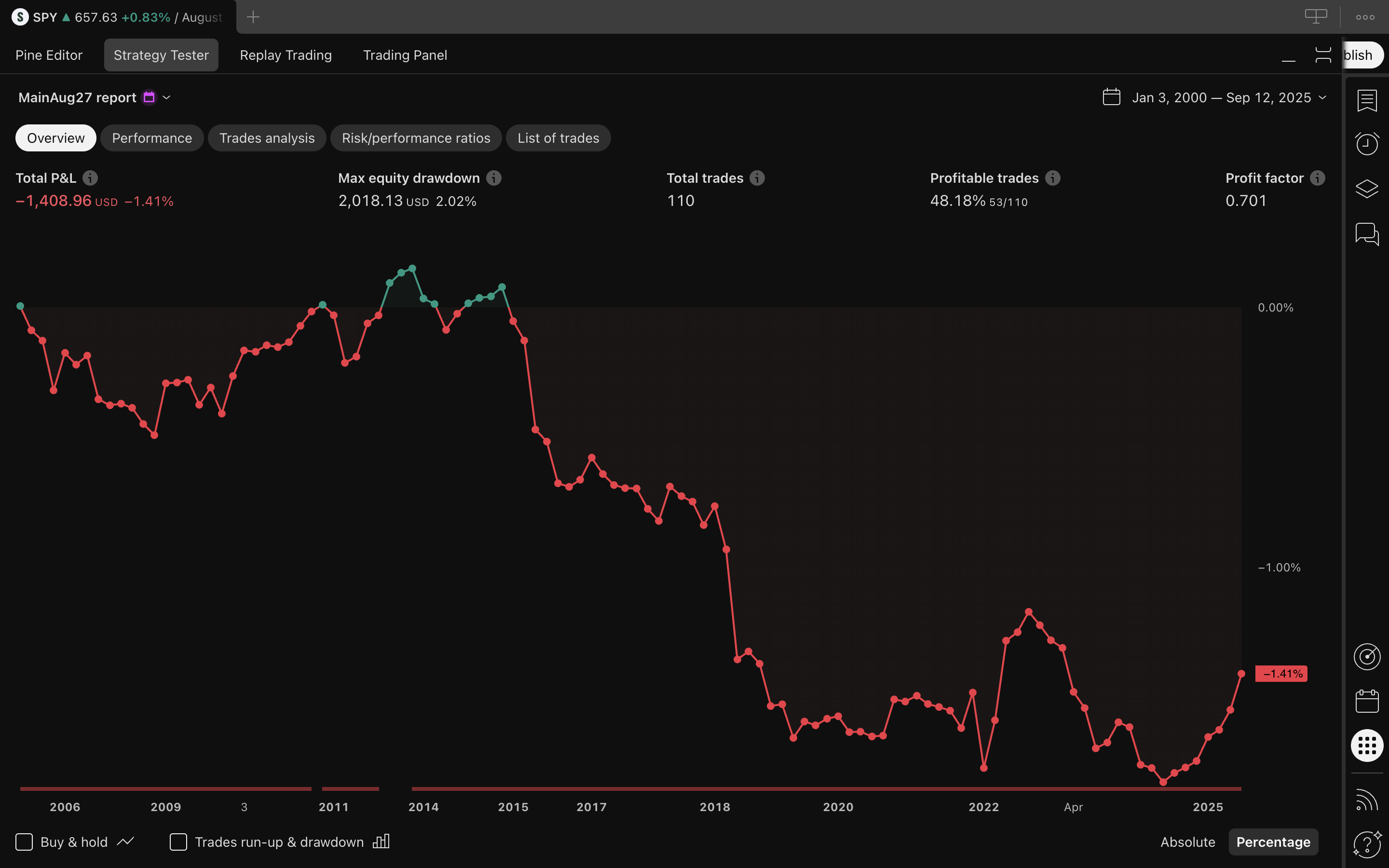
Task: Open the date range dropdown
Action: tap(1215, 97)
